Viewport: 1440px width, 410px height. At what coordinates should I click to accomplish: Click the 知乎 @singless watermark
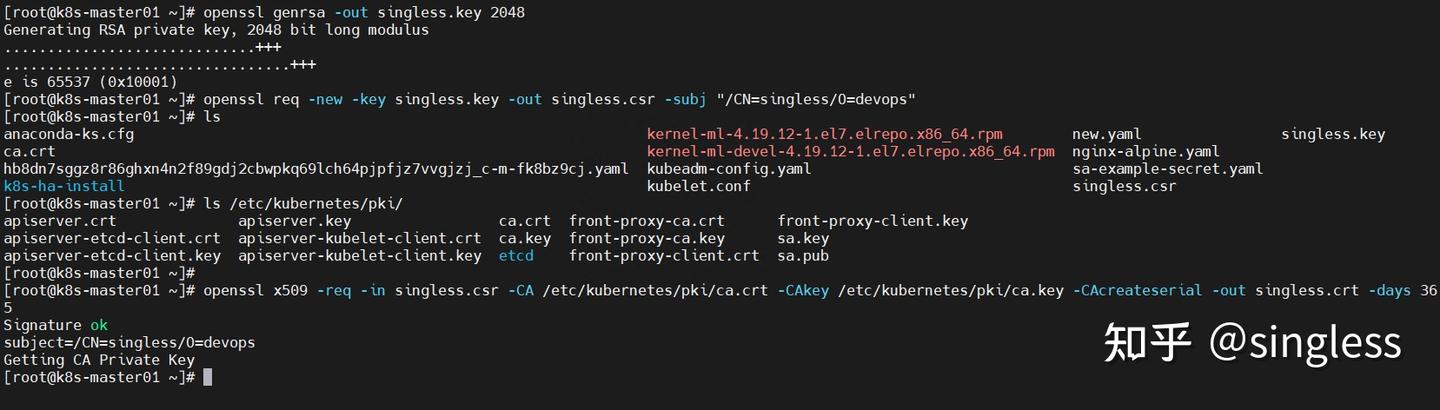[x=1252, y=343]
